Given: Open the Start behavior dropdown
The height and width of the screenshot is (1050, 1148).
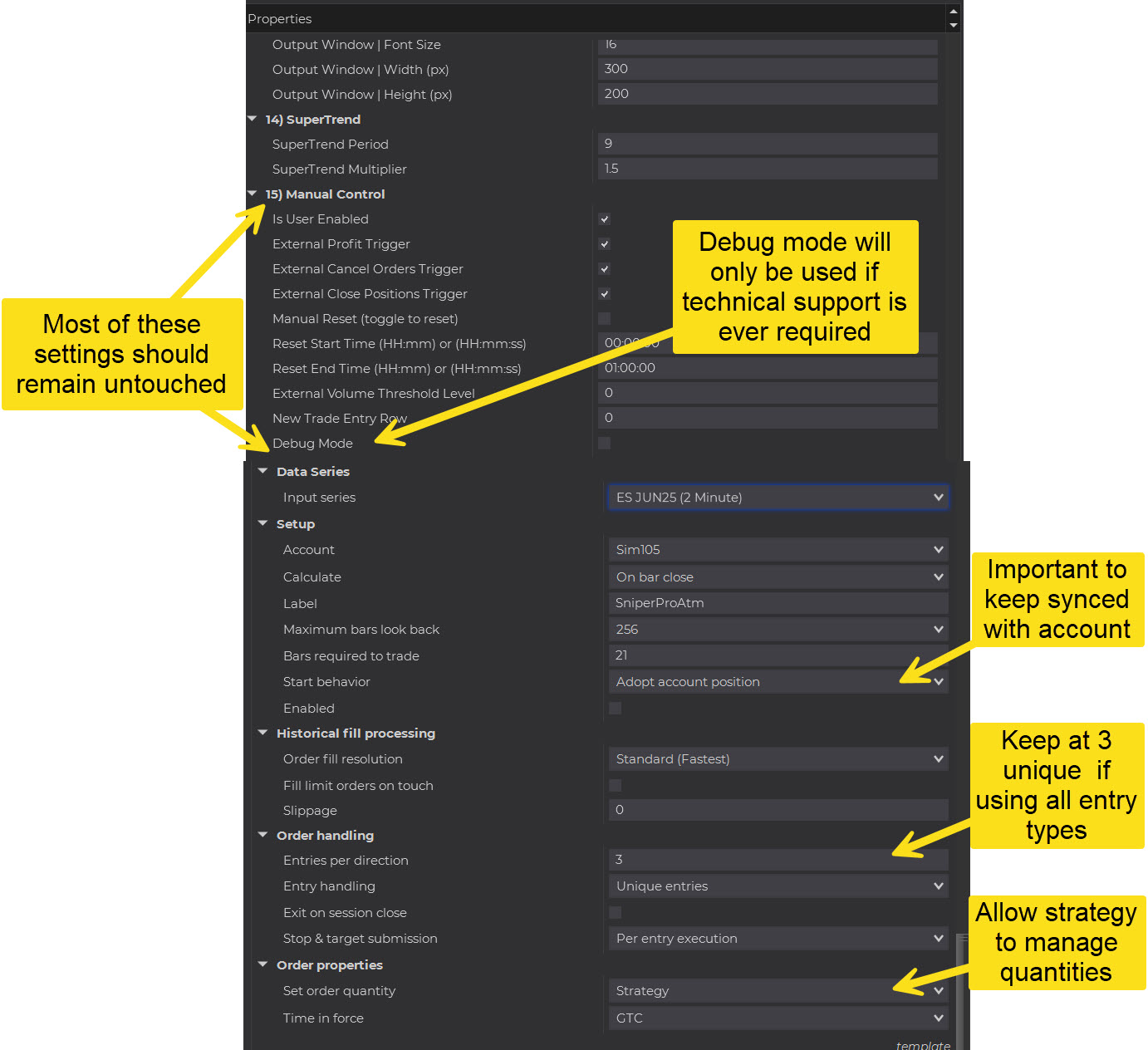Looking at the screenshot, I should pyautogui.click(x=778, y=682).
